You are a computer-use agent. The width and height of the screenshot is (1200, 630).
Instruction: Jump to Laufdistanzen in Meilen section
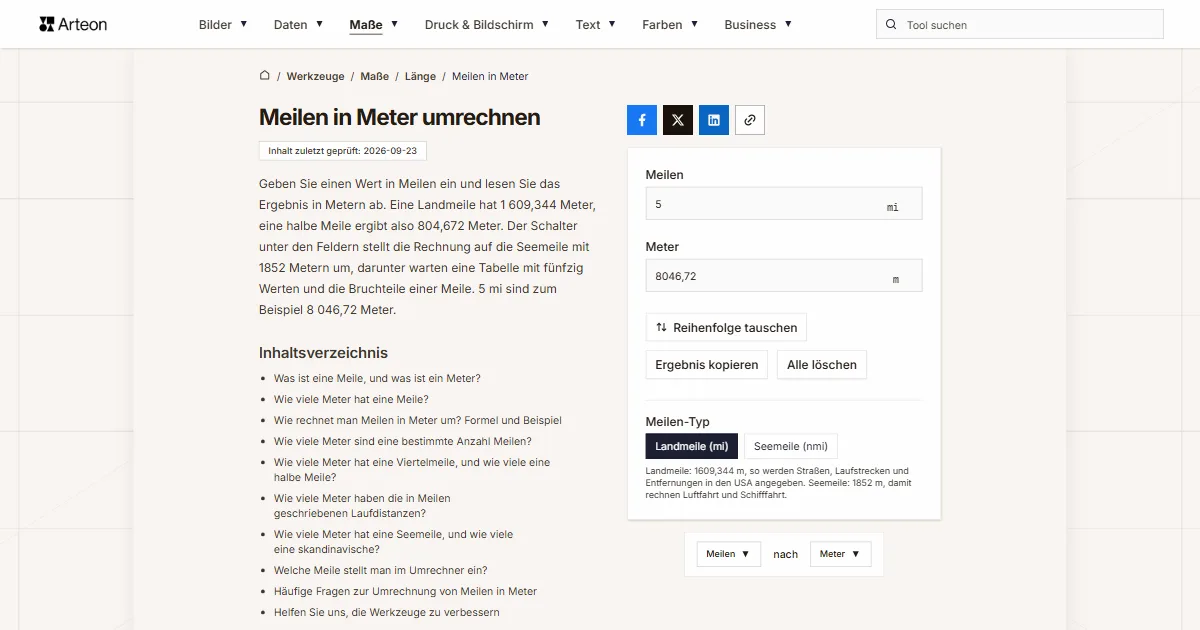(x=362, y=506)
